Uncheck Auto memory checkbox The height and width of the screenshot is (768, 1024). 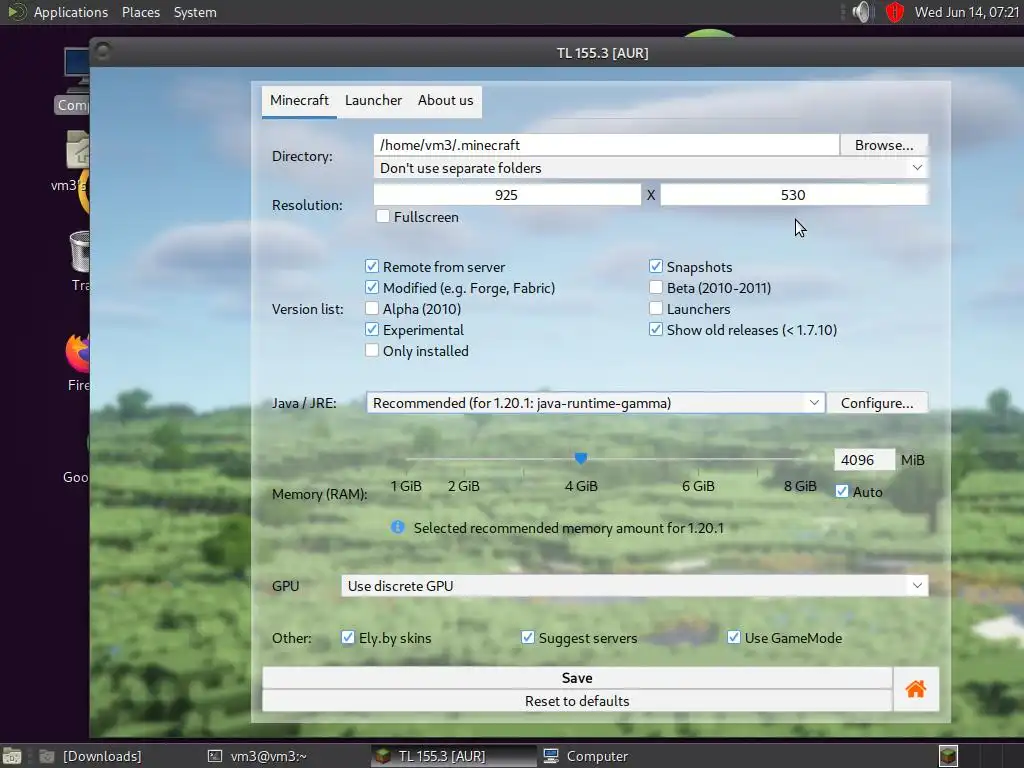pyautogui.click(x=842, y=491)
